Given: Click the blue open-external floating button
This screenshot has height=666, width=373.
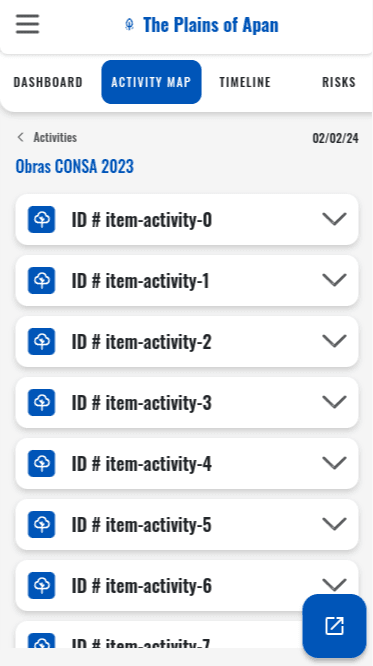Looking at the screenshot, I should tap(334, 626).
